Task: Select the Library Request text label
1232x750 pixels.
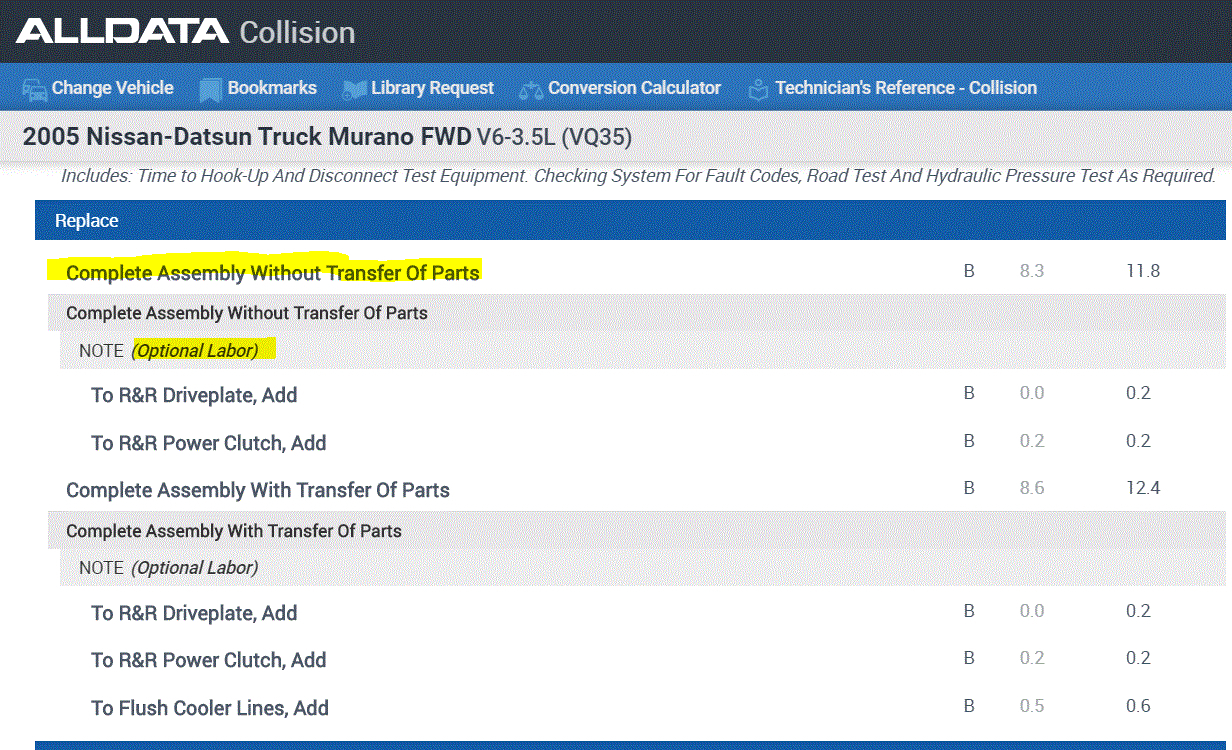Action: pyautogui.click(x=432, y=88)
